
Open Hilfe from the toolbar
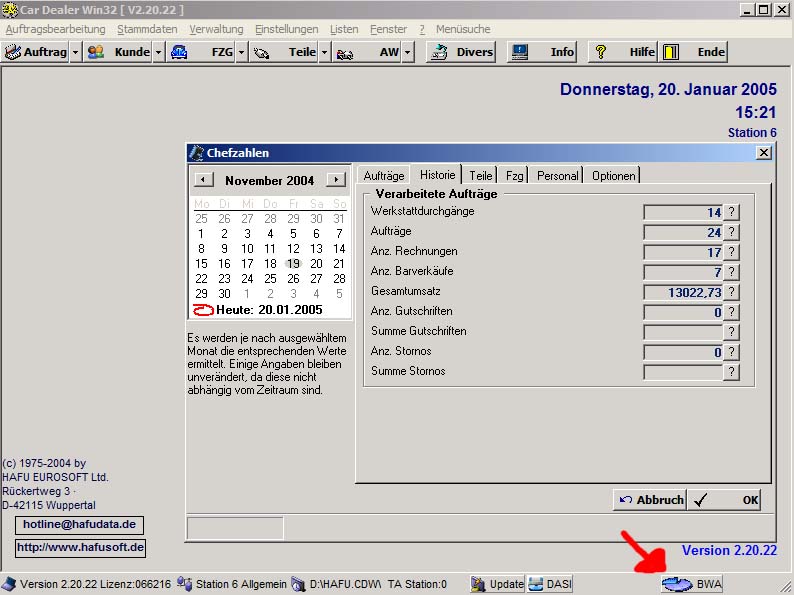pos(601,52)
